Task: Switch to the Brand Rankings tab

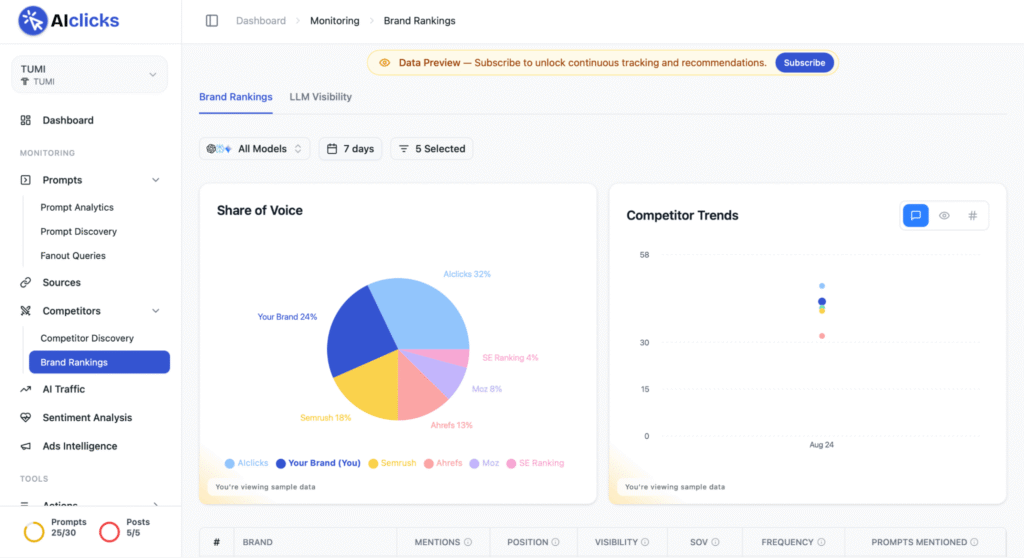Action: point(236,97)
